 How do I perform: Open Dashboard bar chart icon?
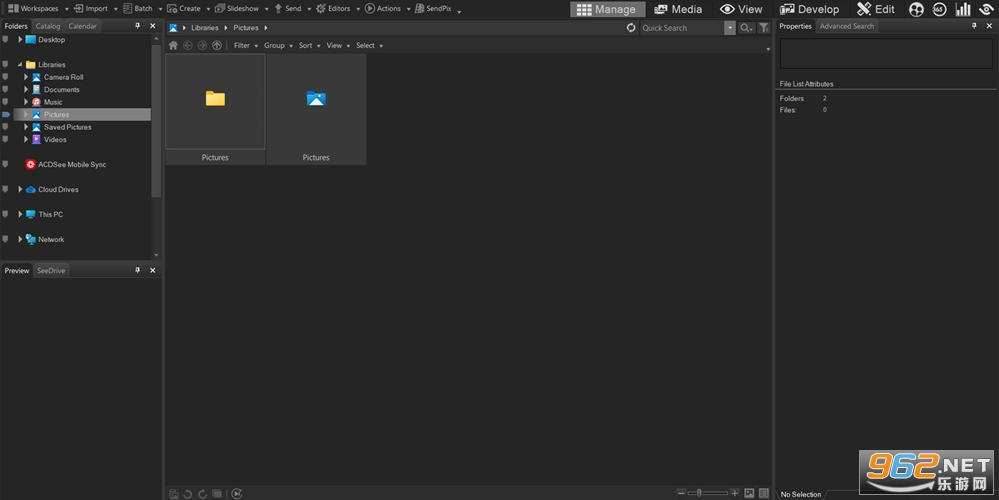tap(963, 10)
